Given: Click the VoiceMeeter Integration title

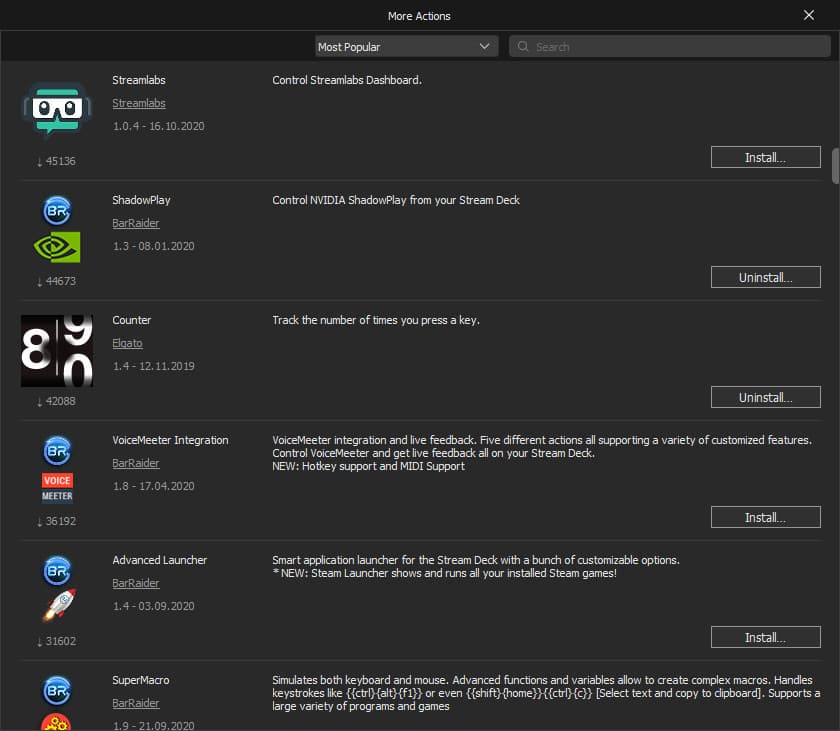Looking at the screenshot, I should (170, 440).
